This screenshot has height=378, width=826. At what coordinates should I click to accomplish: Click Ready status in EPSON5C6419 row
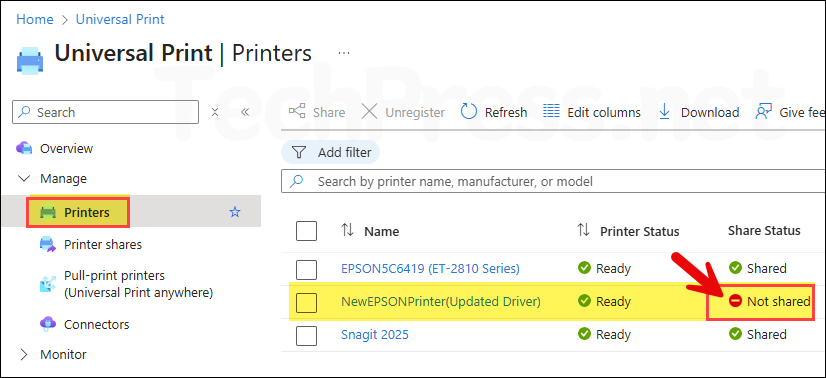[x=604, y=268]
